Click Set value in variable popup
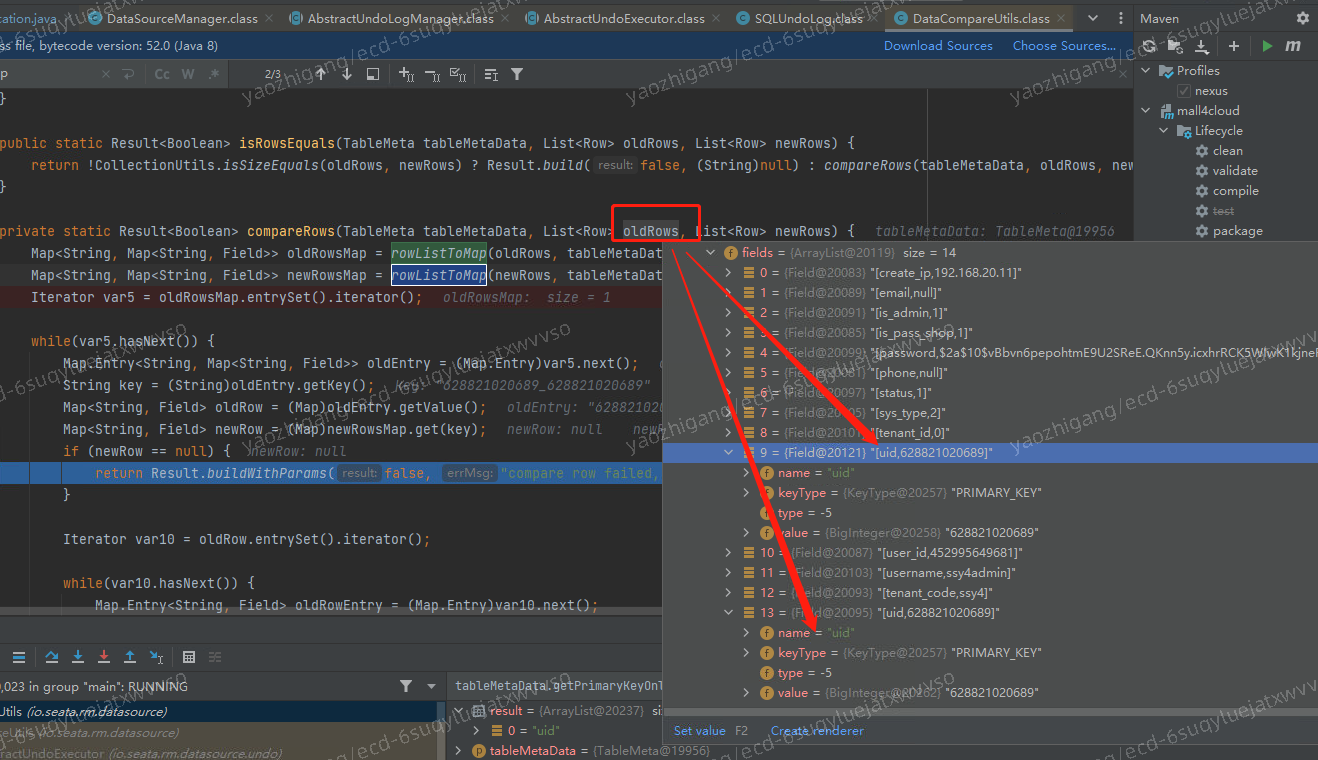Viewport: 1318px width, 760px height. pos(700,731)
